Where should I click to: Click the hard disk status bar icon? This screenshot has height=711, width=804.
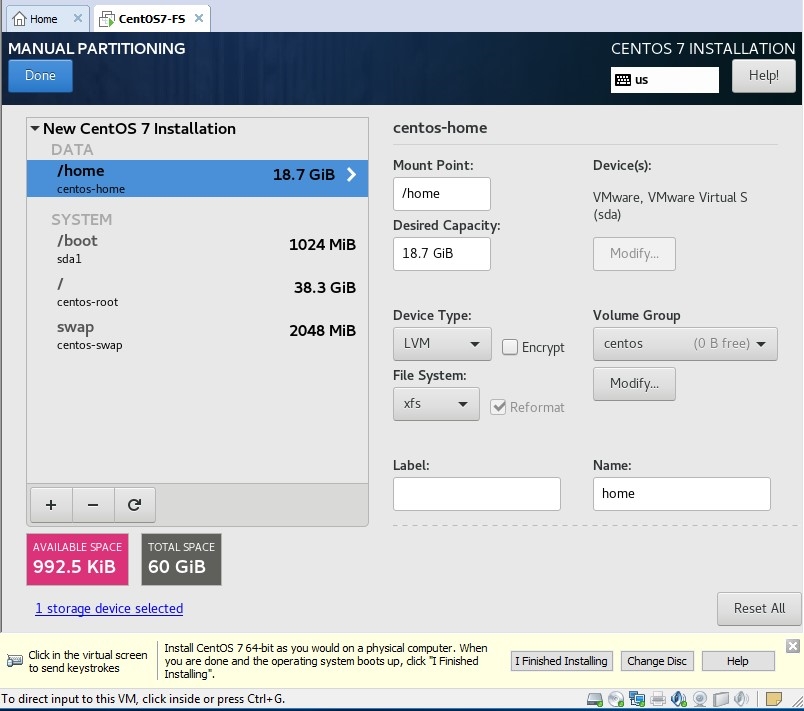[595, 699]
